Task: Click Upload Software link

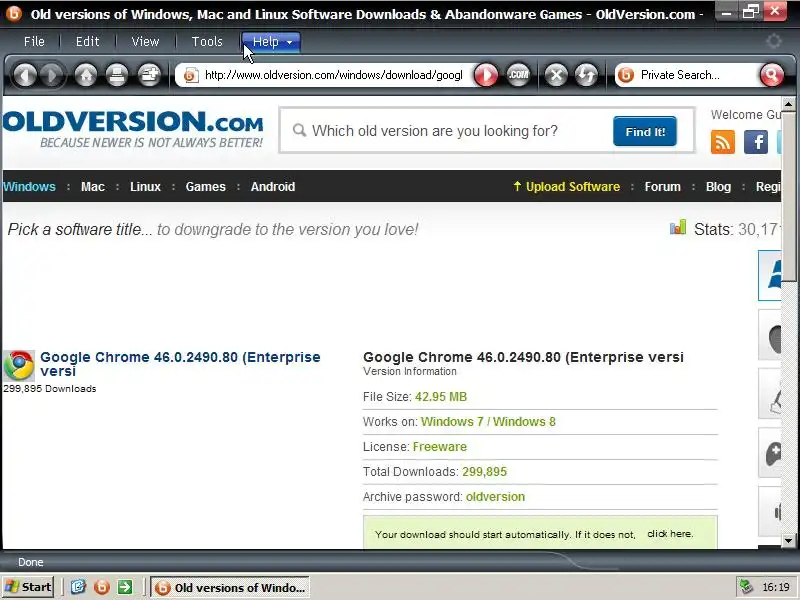Action: (x=567, y=187)
